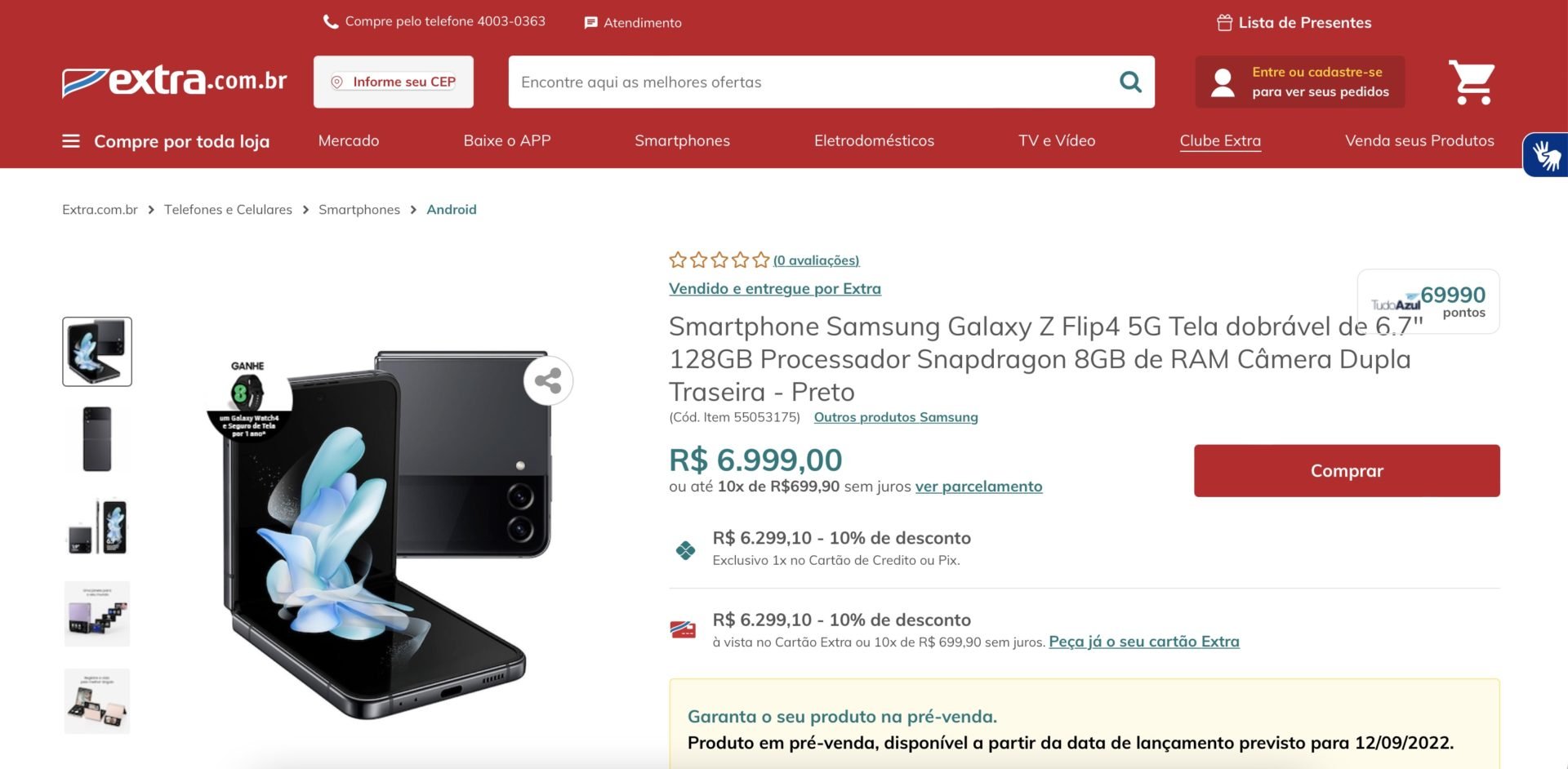Open Lista de Presentes gift icon
This screenshot has width=1568, height=769.
click(1224, 23)
